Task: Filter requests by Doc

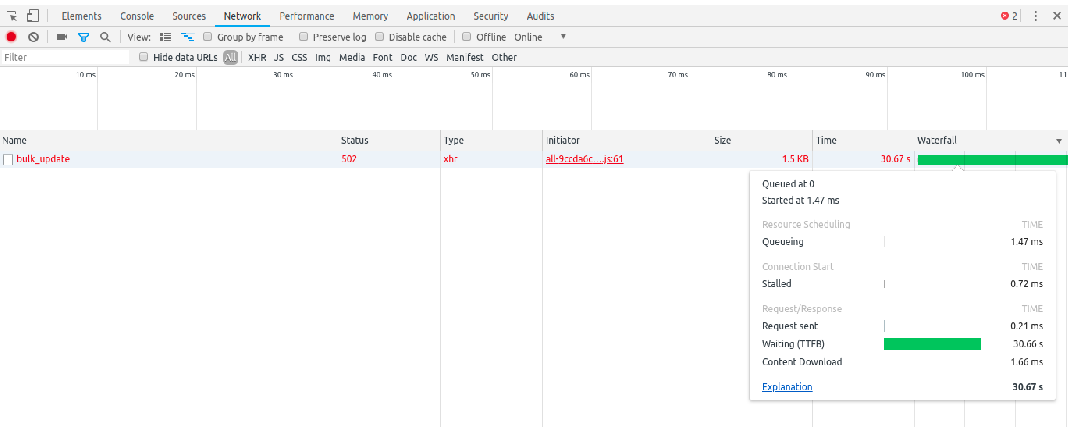Action: (409, 57)
